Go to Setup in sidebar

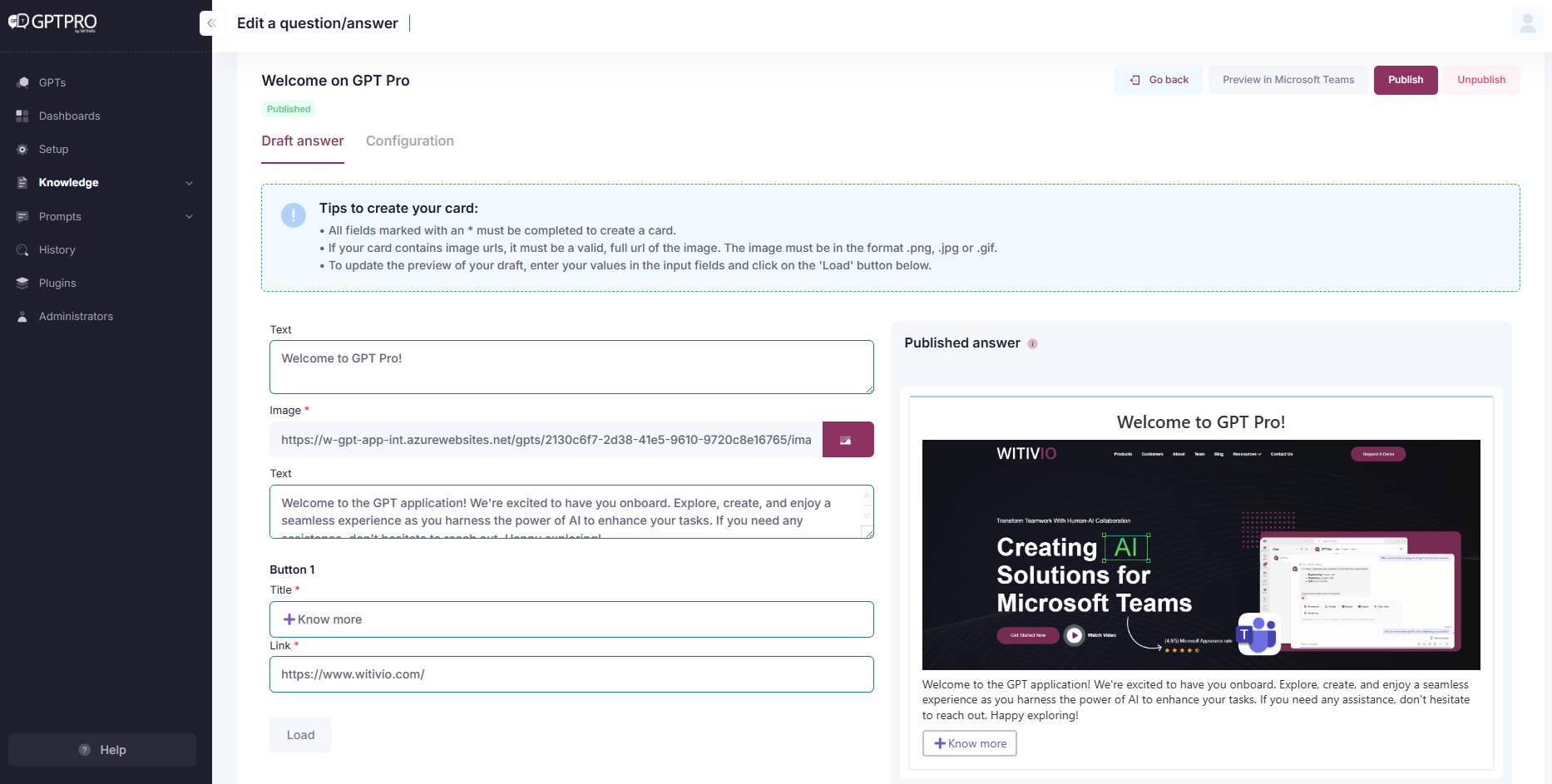tap(53, 149)
